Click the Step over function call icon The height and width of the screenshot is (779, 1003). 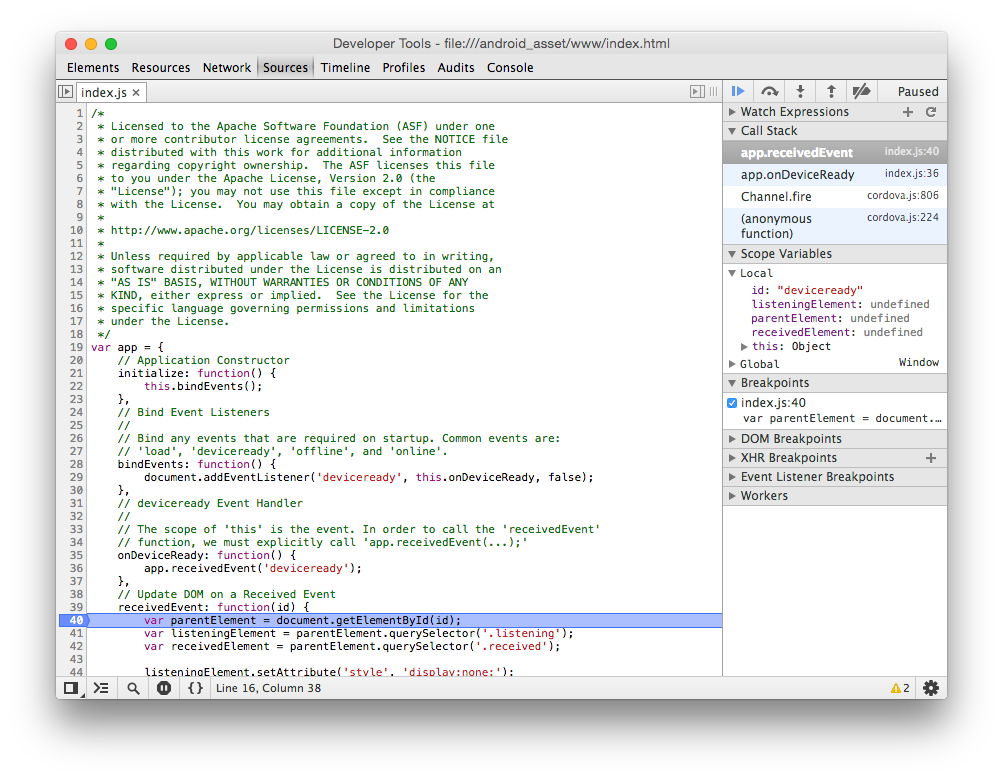tap(769, 91)
